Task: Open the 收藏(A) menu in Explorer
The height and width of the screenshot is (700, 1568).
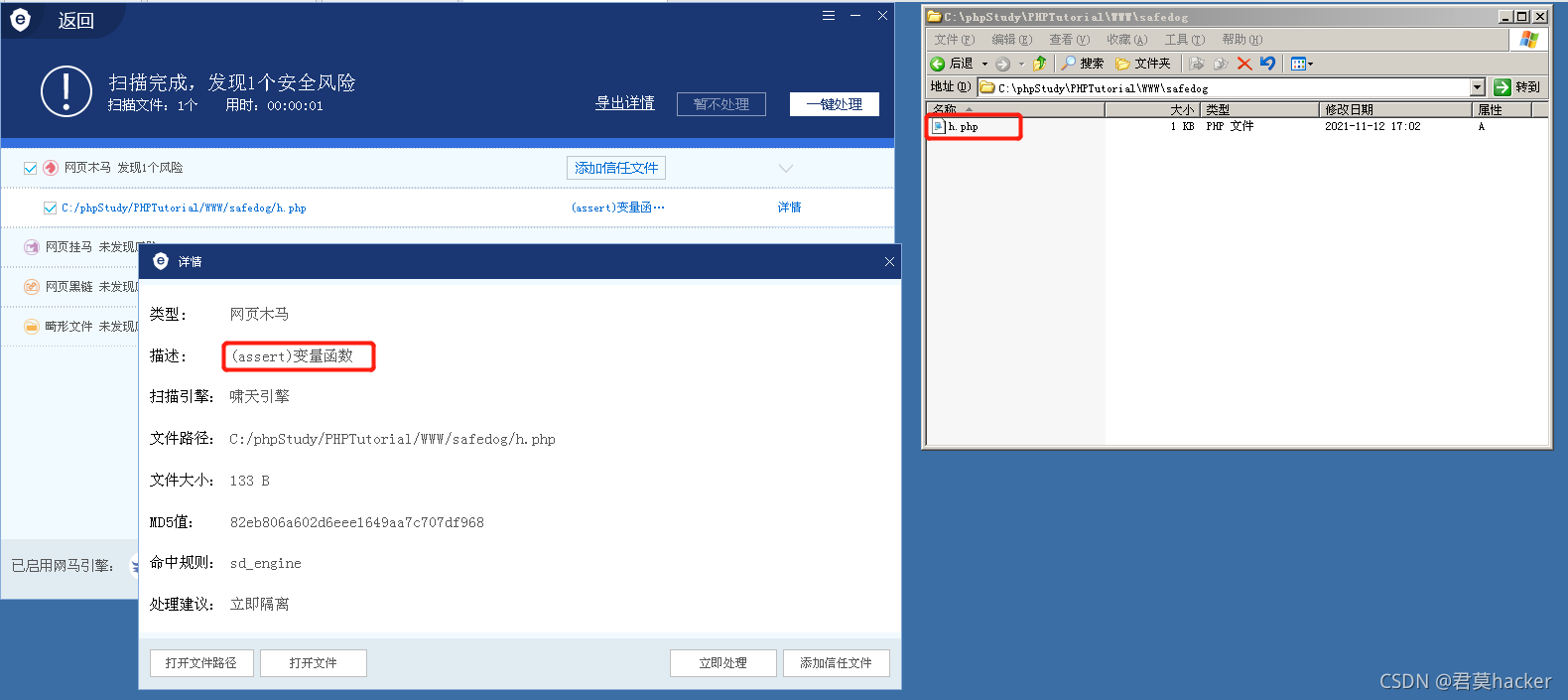Action: pos(1127,40)
